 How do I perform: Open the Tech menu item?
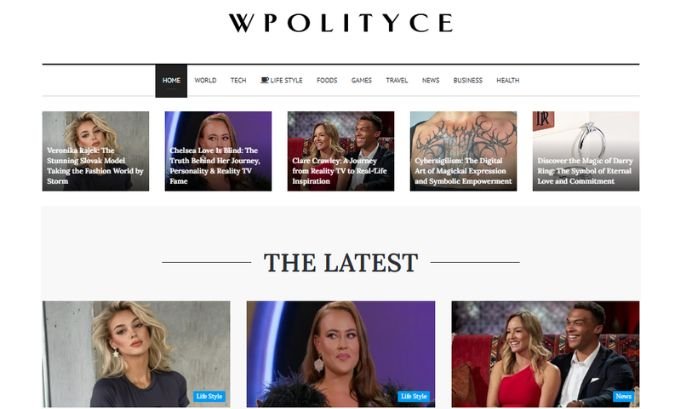pos(238,81)
